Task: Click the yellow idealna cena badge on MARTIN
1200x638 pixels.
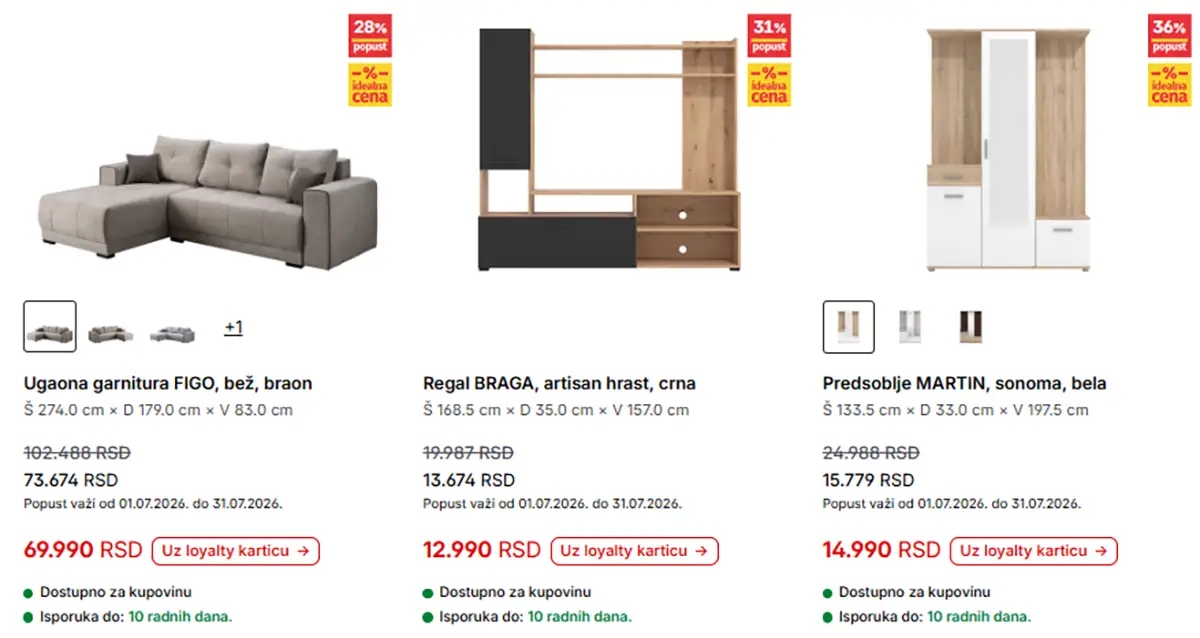Action: [x=1169, y=85]
